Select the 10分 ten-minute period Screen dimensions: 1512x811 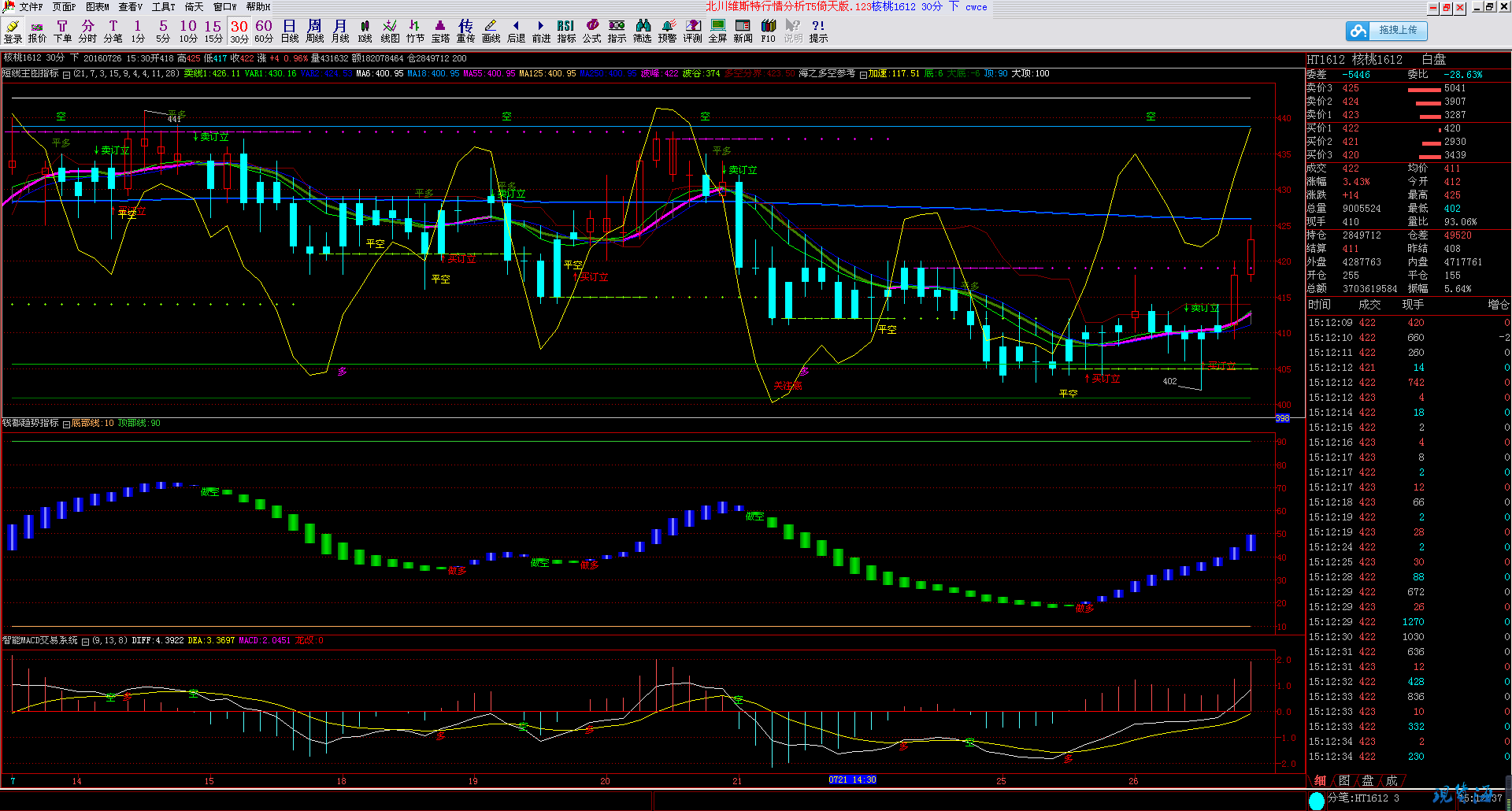tap(188, 31)
